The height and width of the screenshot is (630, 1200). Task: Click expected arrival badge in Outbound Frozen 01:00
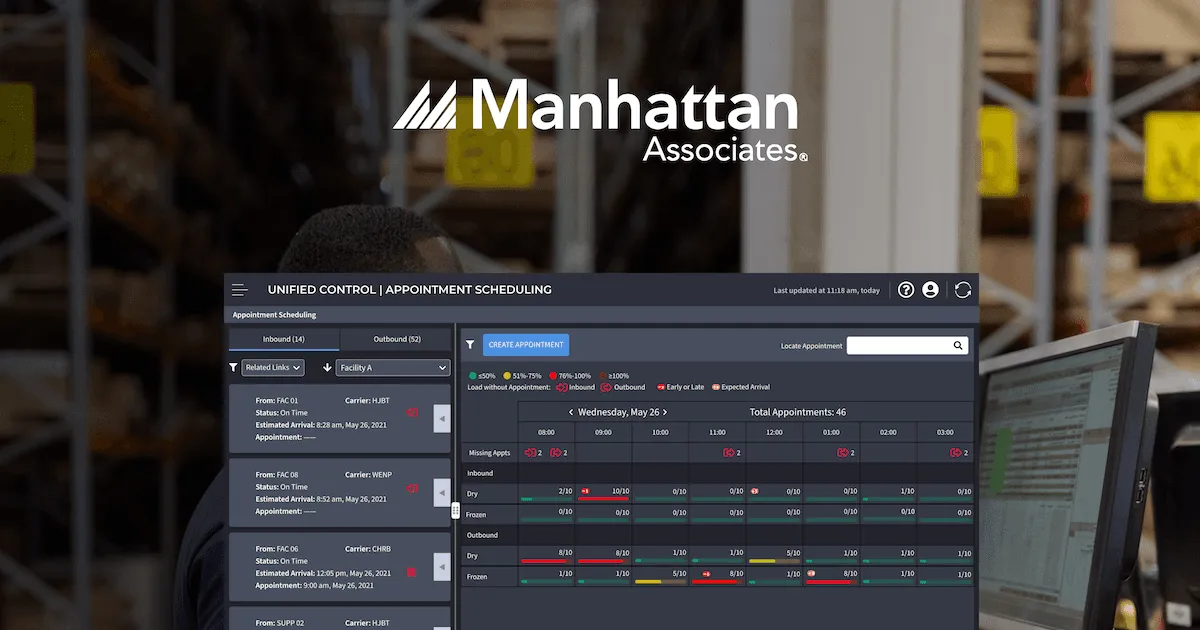[812, 574]
